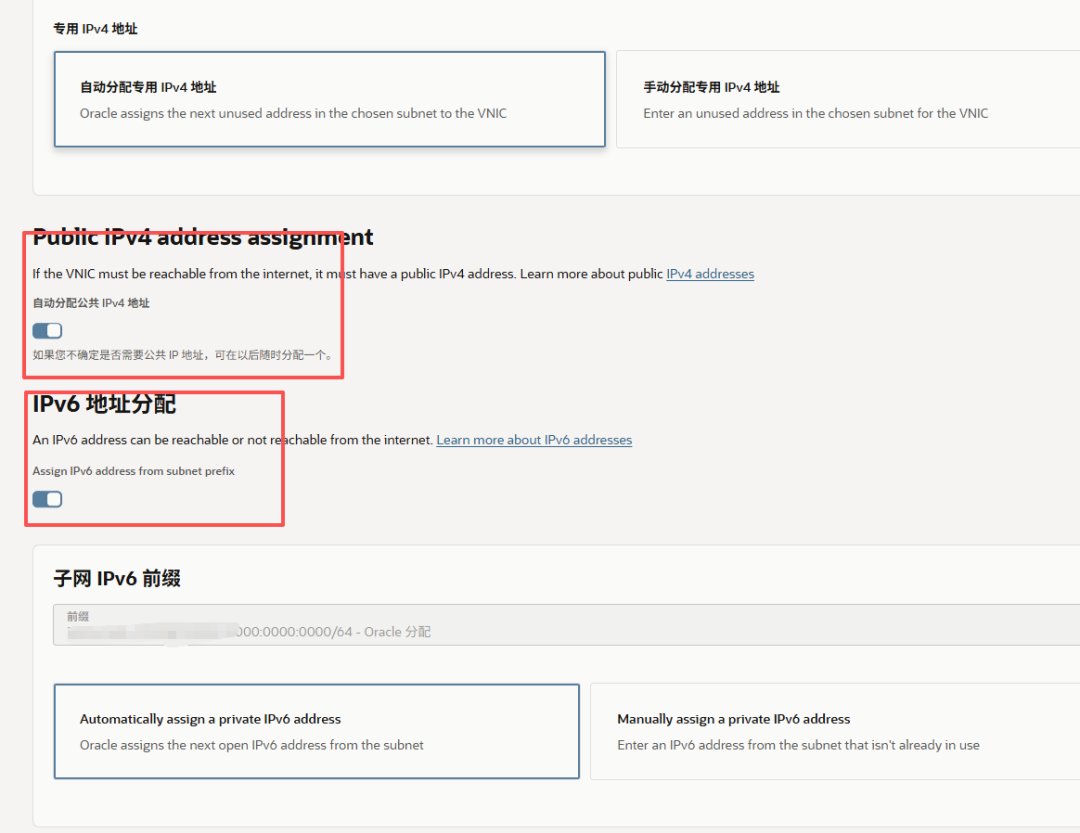Image resolution: width=1080 pixels, height=833 pixels.
Task: Select the 自动分配专用 IPv4 地址 card
Action: pos(329,99)
